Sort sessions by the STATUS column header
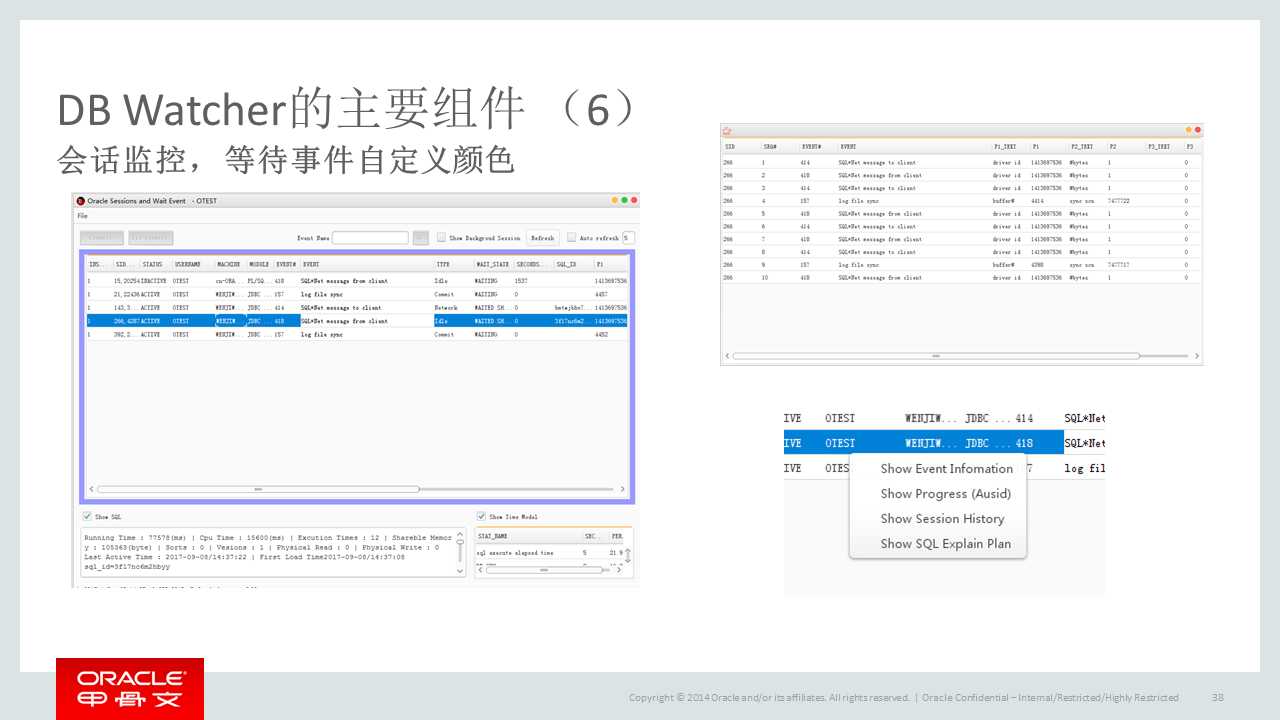This screenshot has width=1280, height=720. (x=155, y=264)
